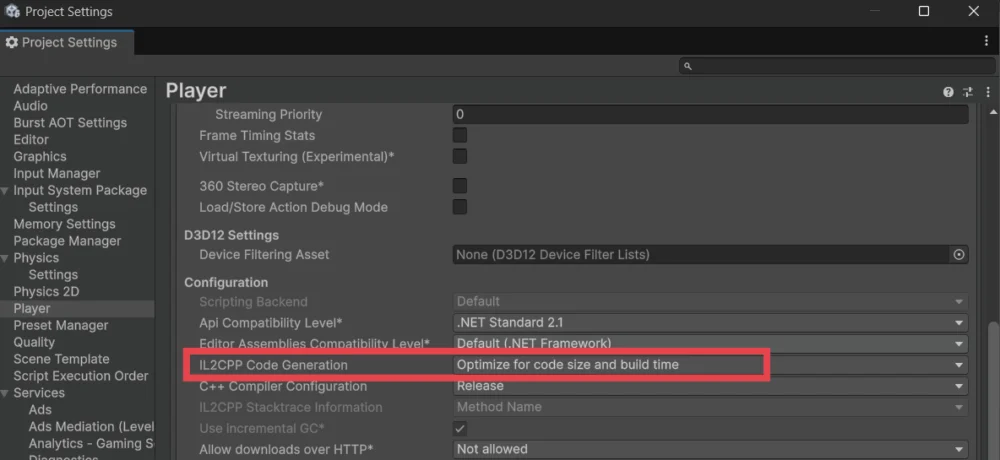Open the Player section three-dot menu
The height and width of the screenshot is (460, 1000).
coord(986,92)
